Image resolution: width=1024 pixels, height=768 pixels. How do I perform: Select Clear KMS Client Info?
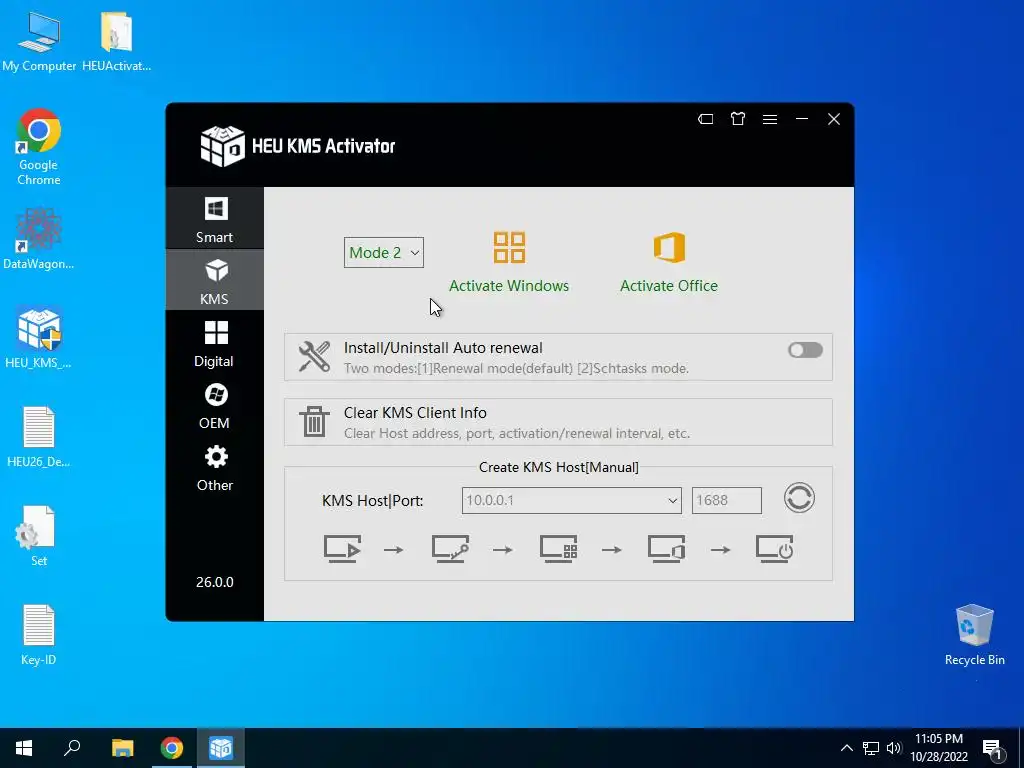(x=558, y=422)
